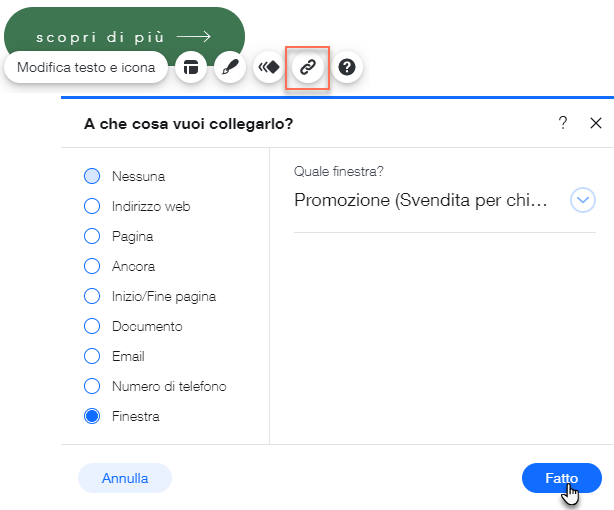The width and height of the screenshot is (614, 510).
Task: Select the Finestra radio option
Action: [x=92, y=416]
